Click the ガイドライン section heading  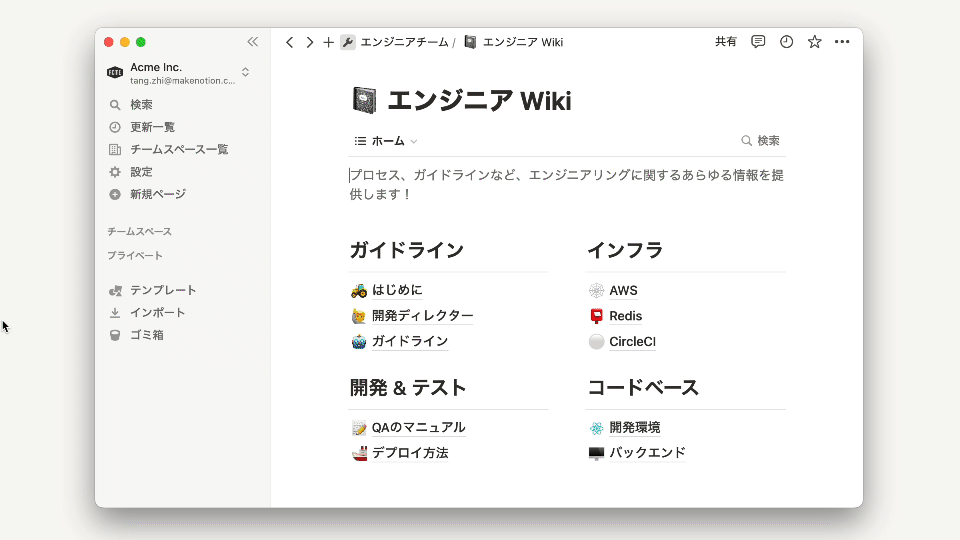[407, 250]
